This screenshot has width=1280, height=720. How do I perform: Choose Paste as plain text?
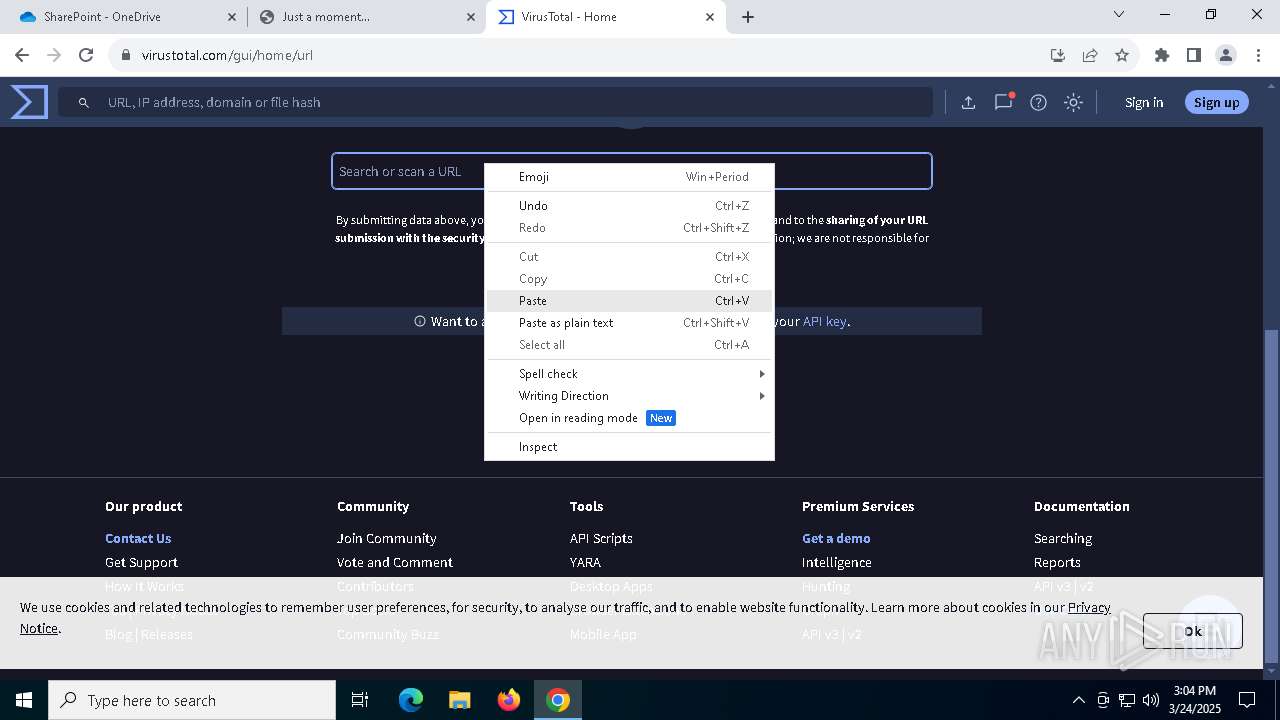click(x=629, y=322)
